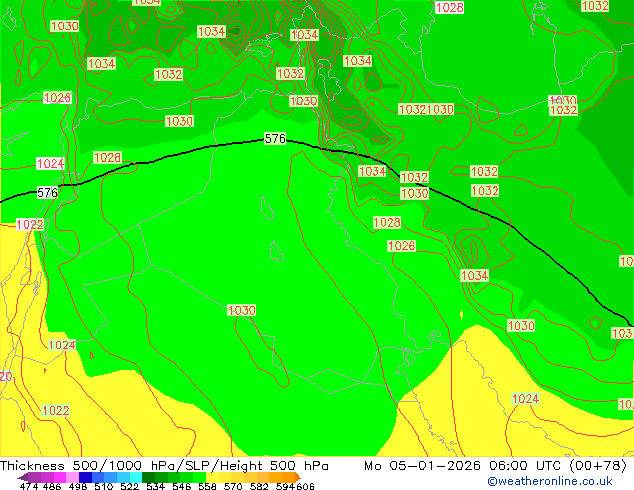
Task: Click the dark navy blue swatch in legend
Action: (85, 477)
